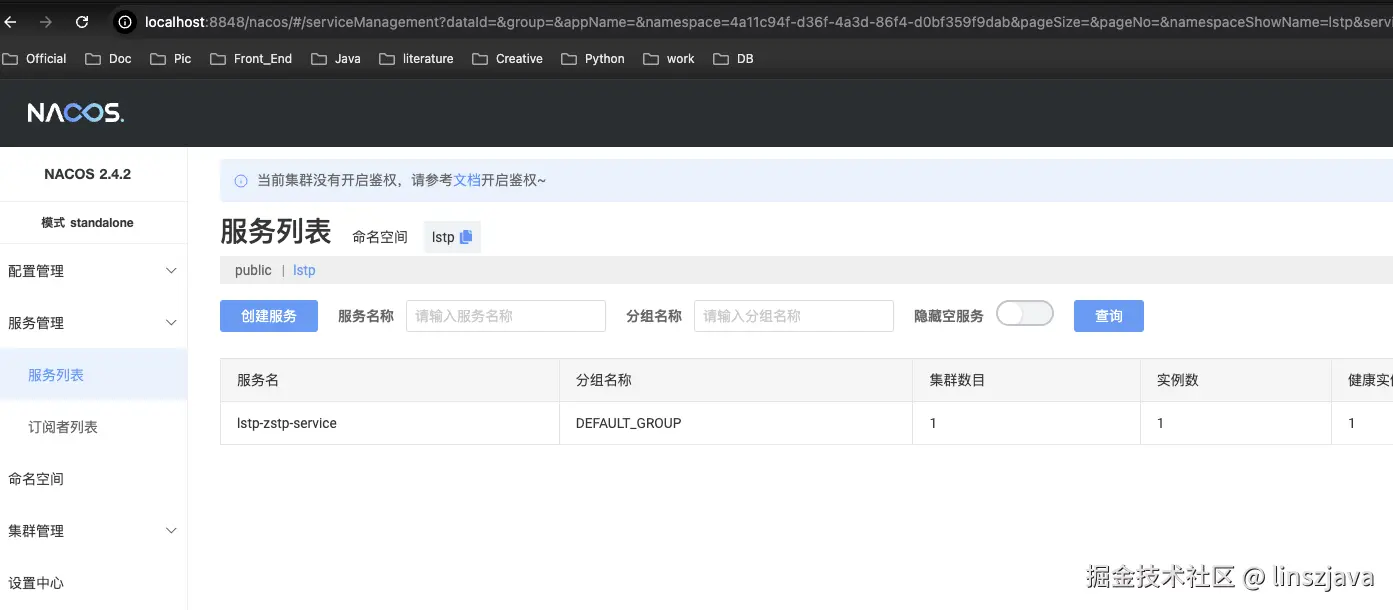Click the 查询 button

pyautogui.click(x=1109, y=316)
